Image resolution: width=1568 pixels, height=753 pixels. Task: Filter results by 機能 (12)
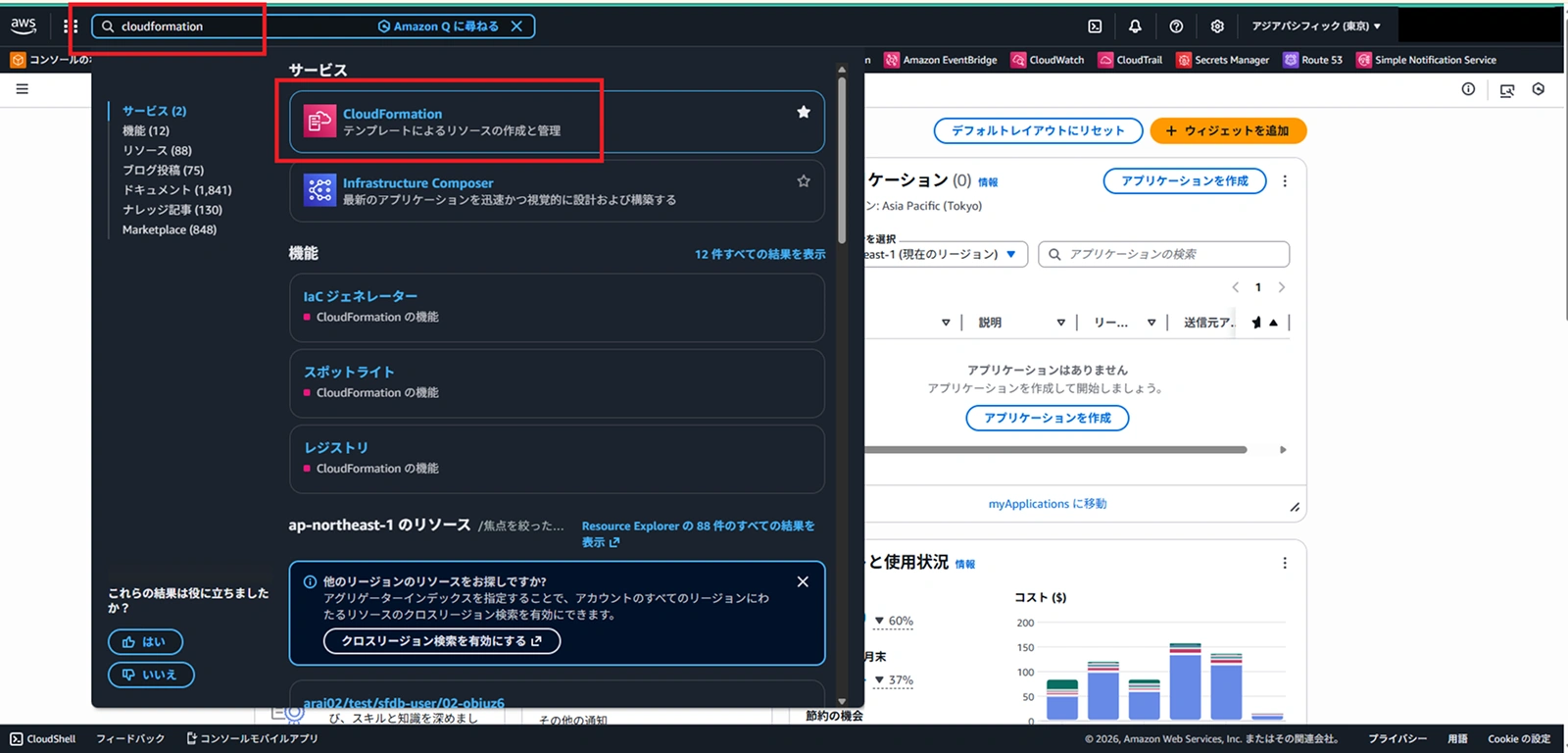click(x=146, y=130)
